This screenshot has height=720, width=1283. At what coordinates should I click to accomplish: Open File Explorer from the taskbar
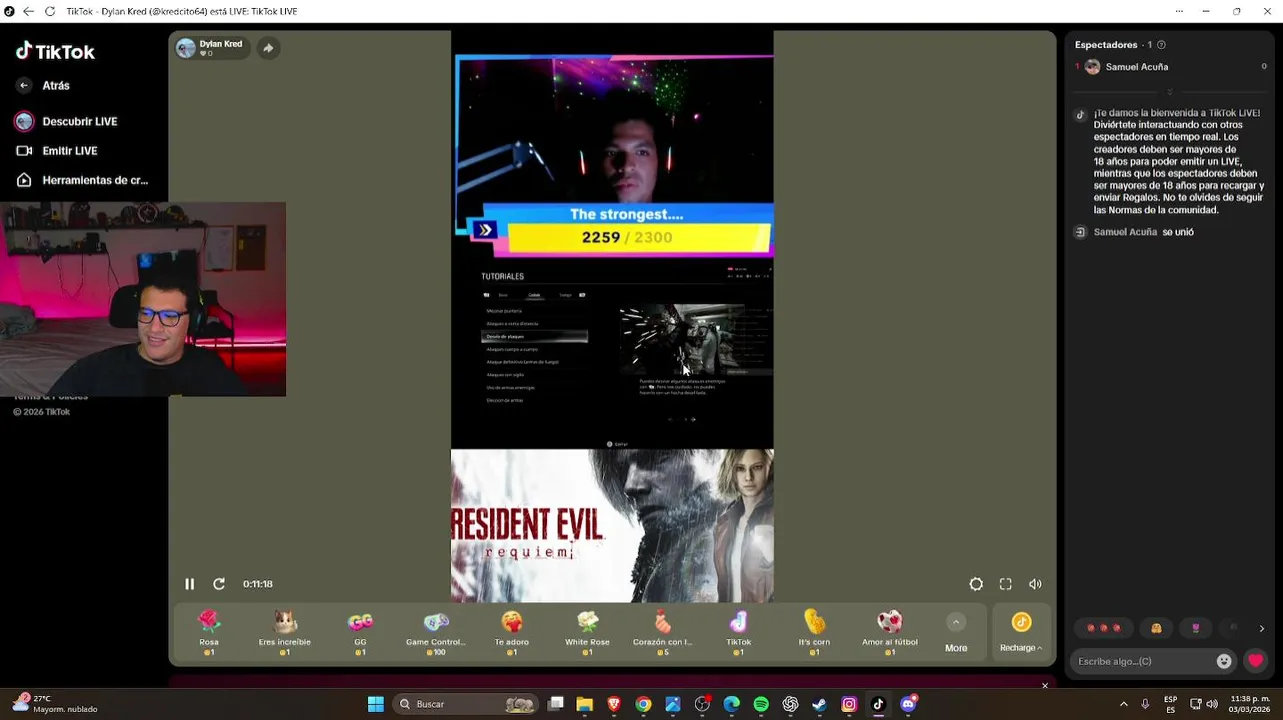[x=585, y=704]
